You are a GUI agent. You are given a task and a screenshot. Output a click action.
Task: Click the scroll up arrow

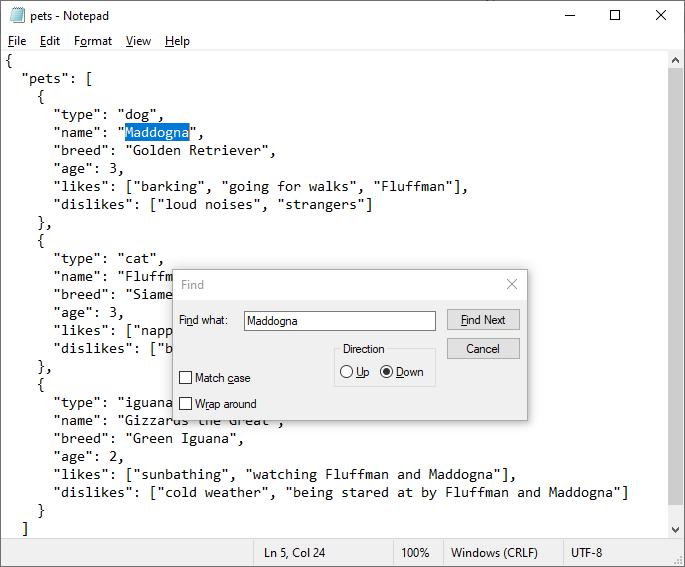pyautogui.click(x=675, y=60)
